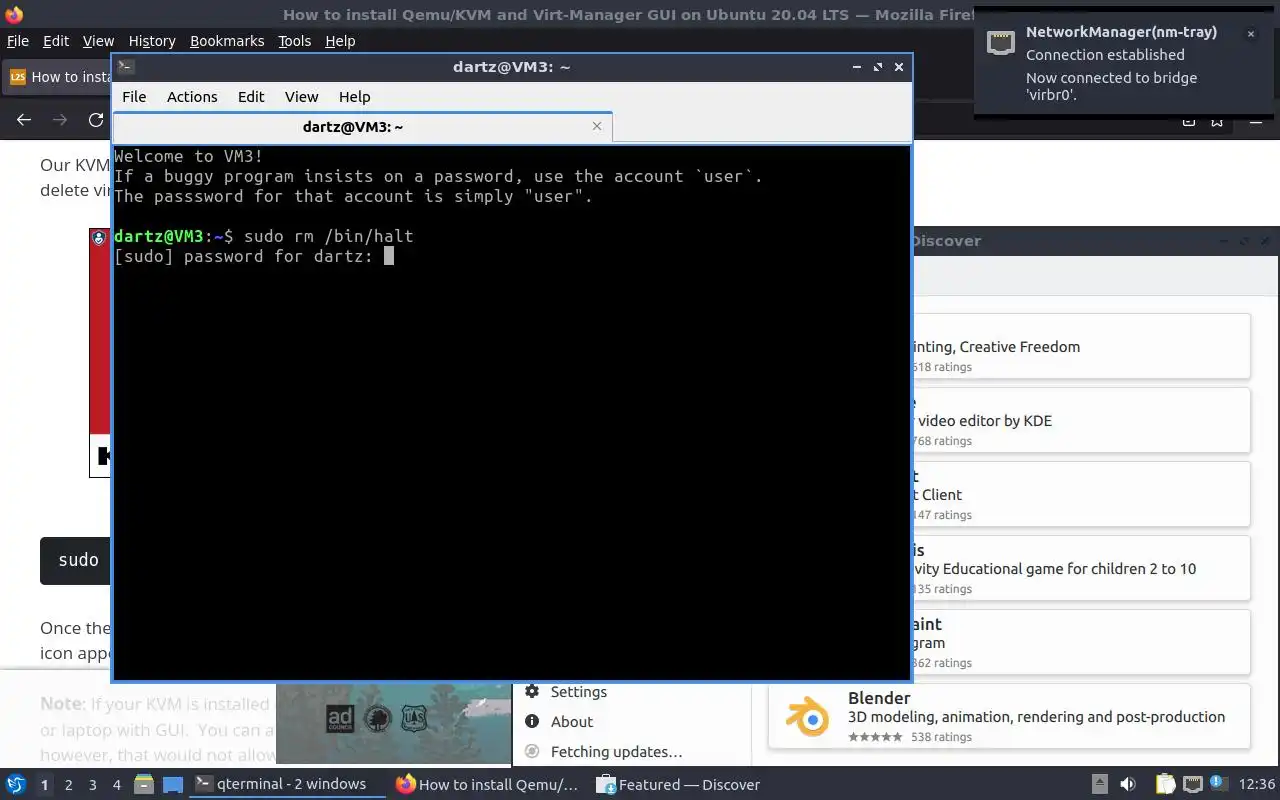Click qterminal - 2 windows taskbar button
Viewport: 1280px width, 800px height.
tap(287, 784)
